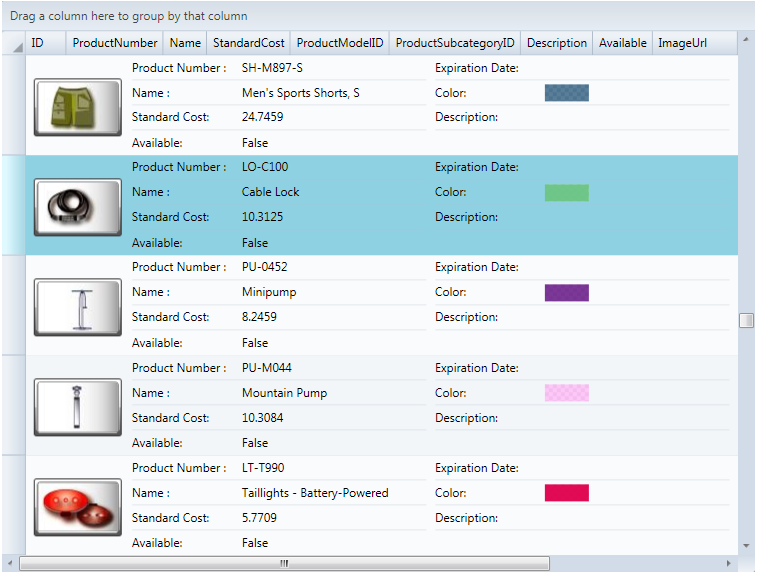Select the Taillights product thumbnail
Screen dimensions: 757x575
point(77,506)
